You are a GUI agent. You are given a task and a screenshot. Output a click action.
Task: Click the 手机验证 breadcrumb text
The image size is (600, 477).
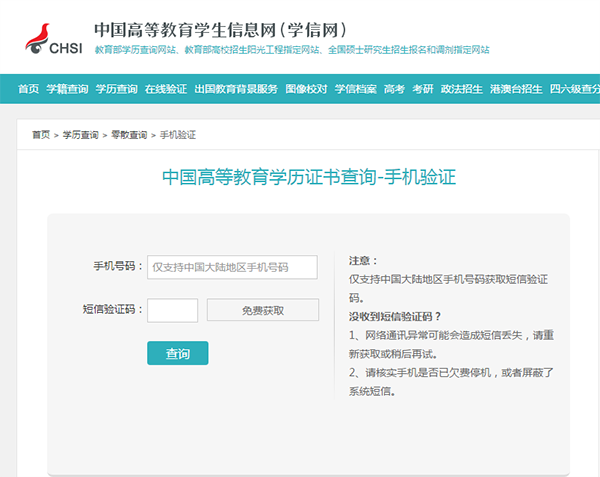pyautogui.click(x=178, y=135)
